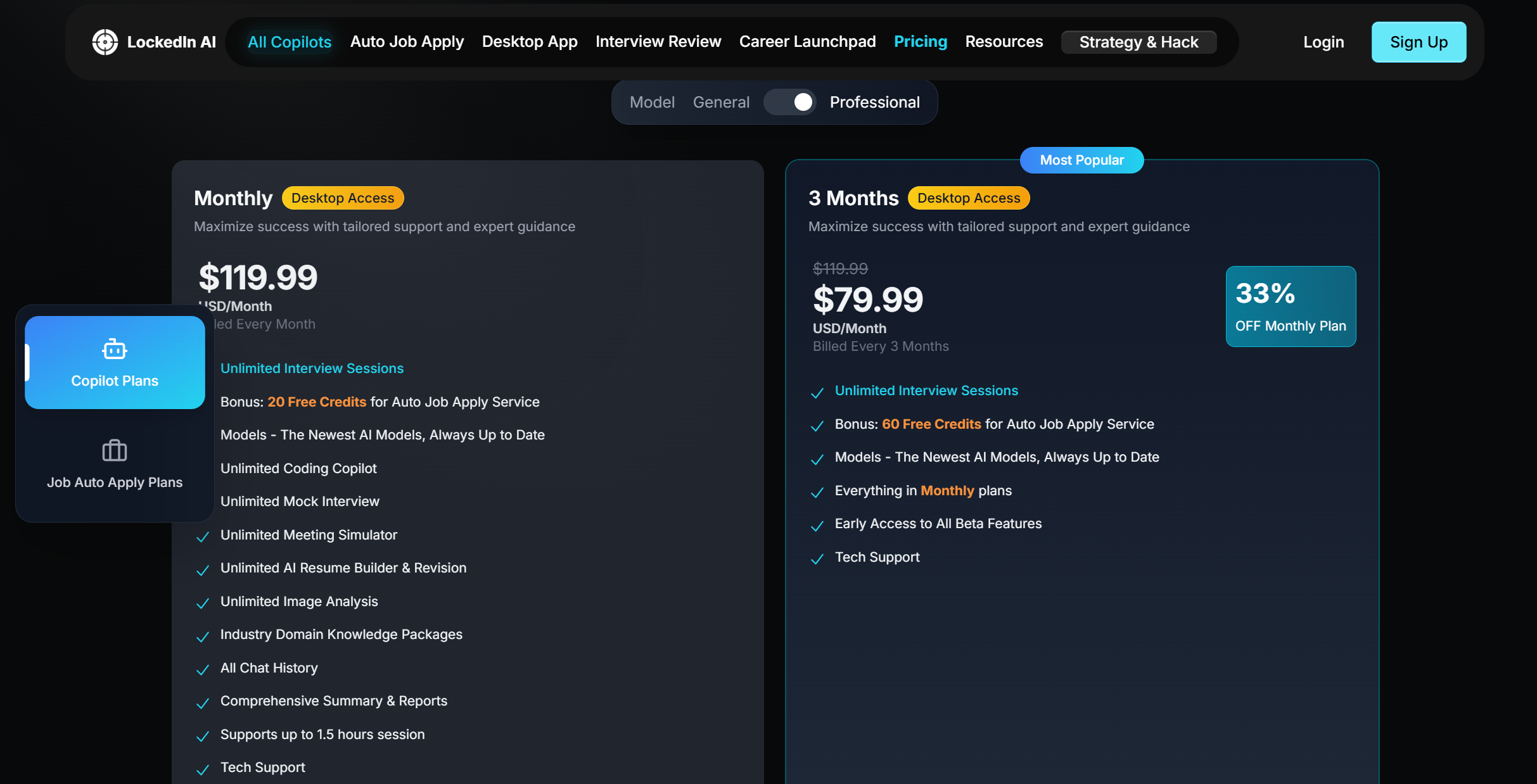Click checkmark beside All Chat History

pos(203,670)
